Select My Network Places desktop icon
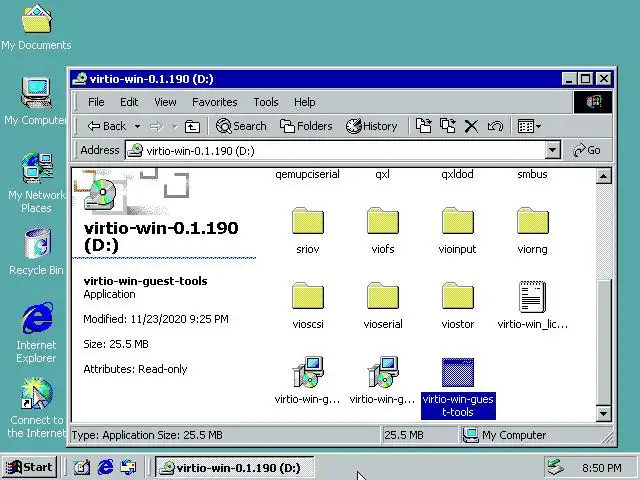The height and width of the screenshot is (480, 640). [36, 183]
